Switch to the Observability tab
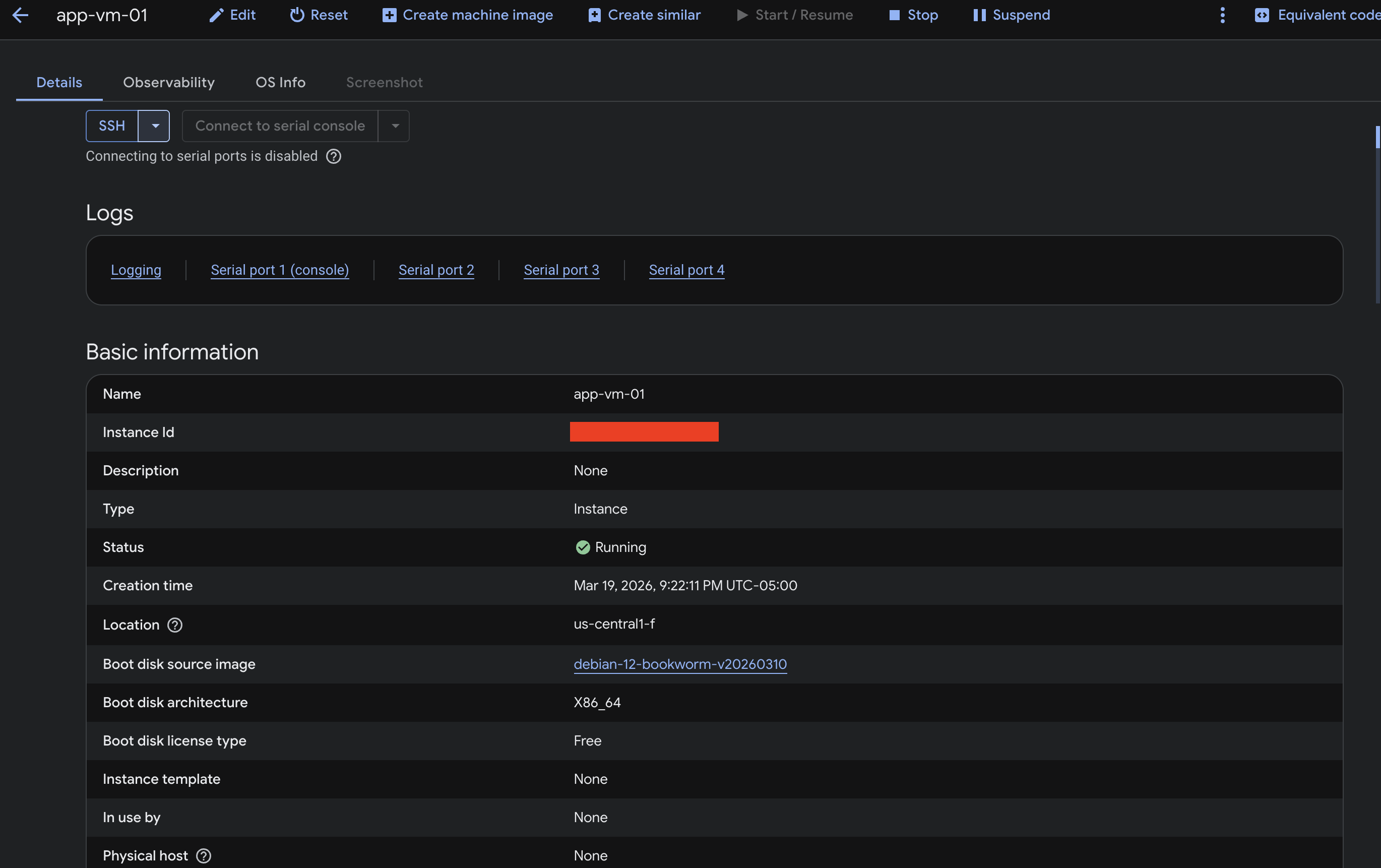This screenshot has height=868, width=1381. (169, 82)
